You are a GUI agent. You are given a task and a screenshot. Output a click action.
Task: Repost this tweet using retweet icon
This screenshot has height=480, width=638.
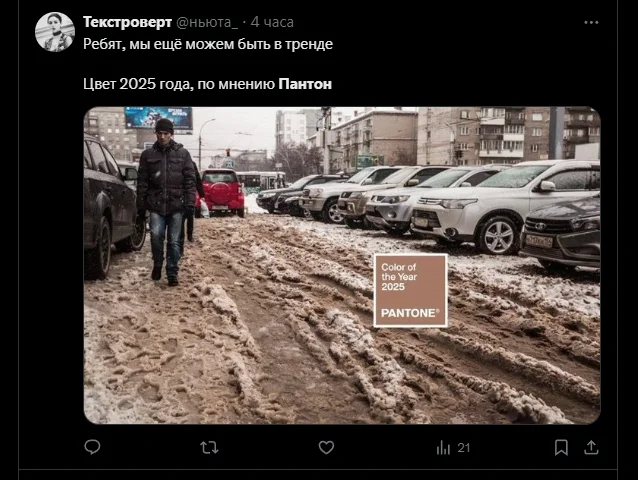210,448
